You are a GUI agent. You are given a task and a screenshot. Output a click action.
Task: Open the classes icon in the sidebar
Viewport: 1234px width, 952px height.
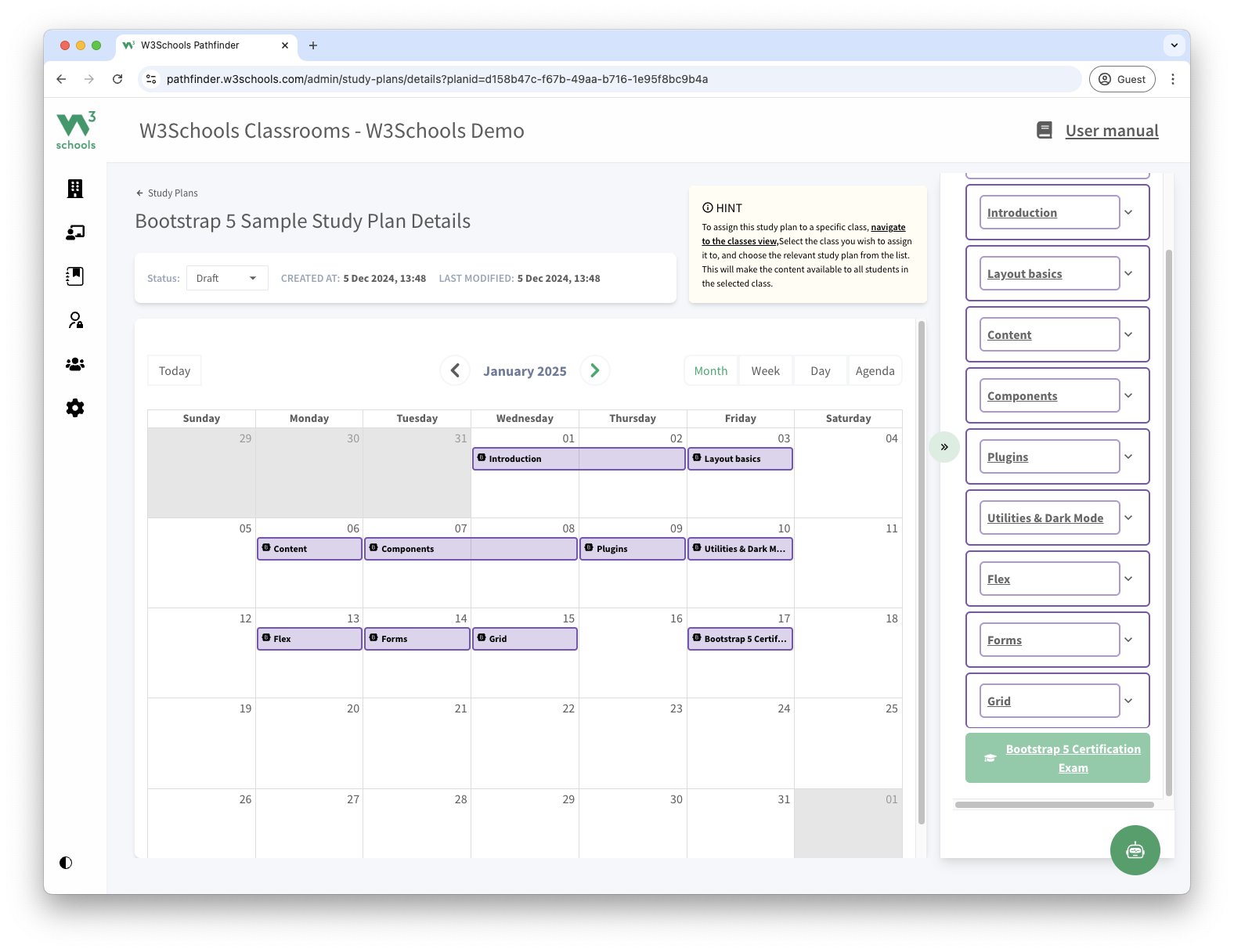click(75, 233)
